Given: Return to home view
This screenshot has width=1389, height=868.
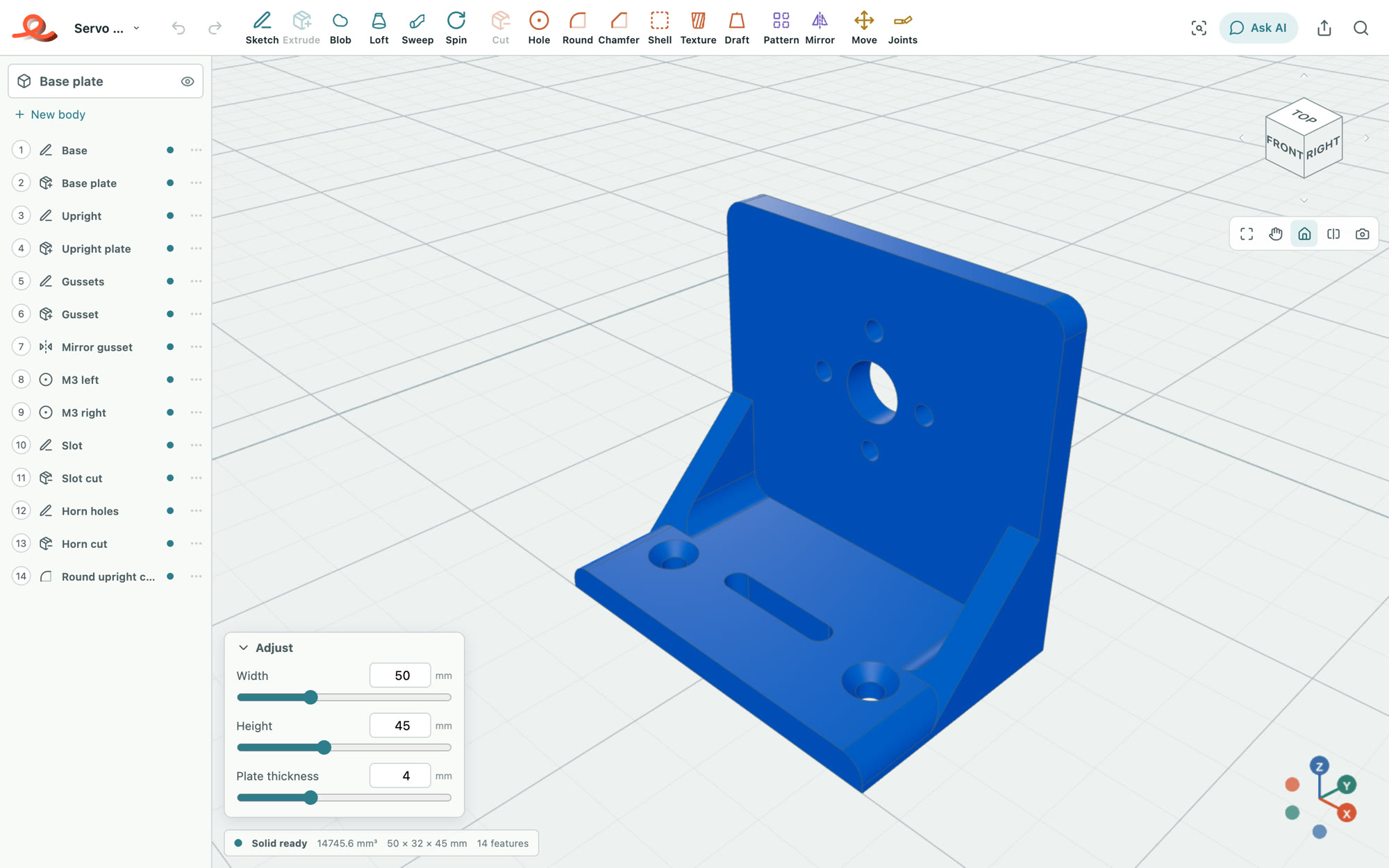Looking at the screenshot, I should (x=1304, y=234).
